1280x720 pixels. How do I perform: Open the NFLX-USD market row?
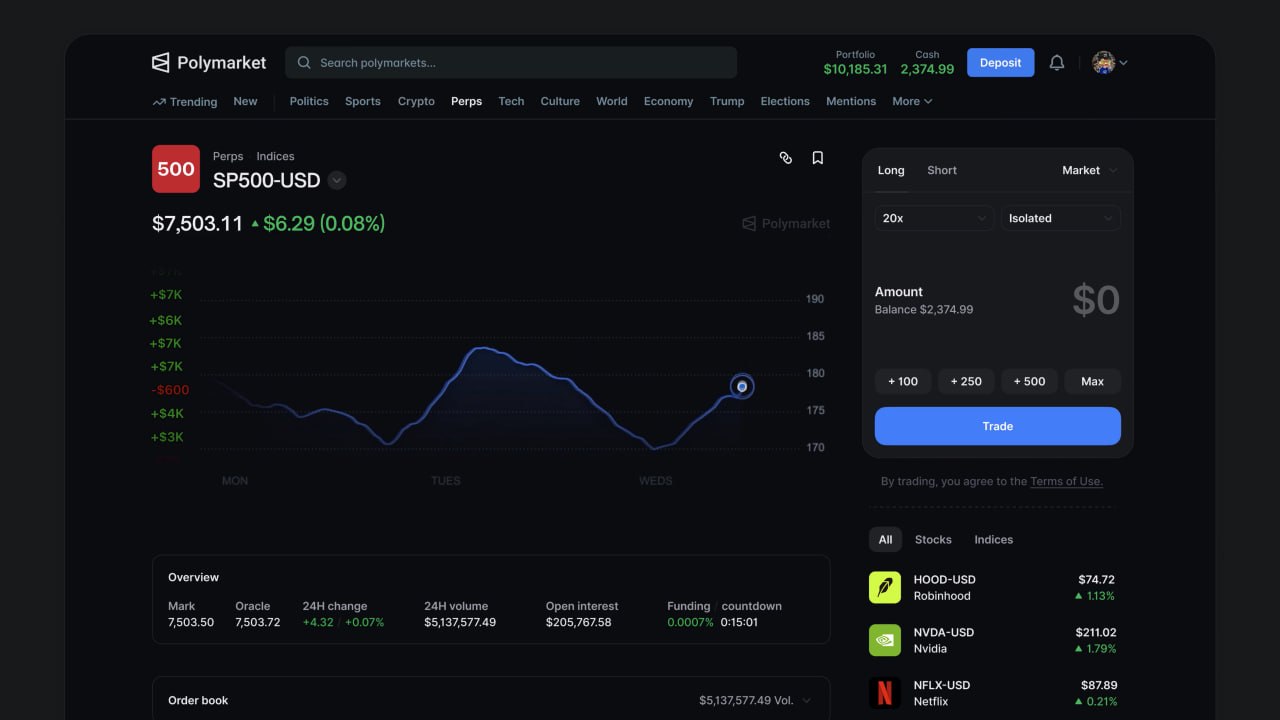[x=993, y=693]
